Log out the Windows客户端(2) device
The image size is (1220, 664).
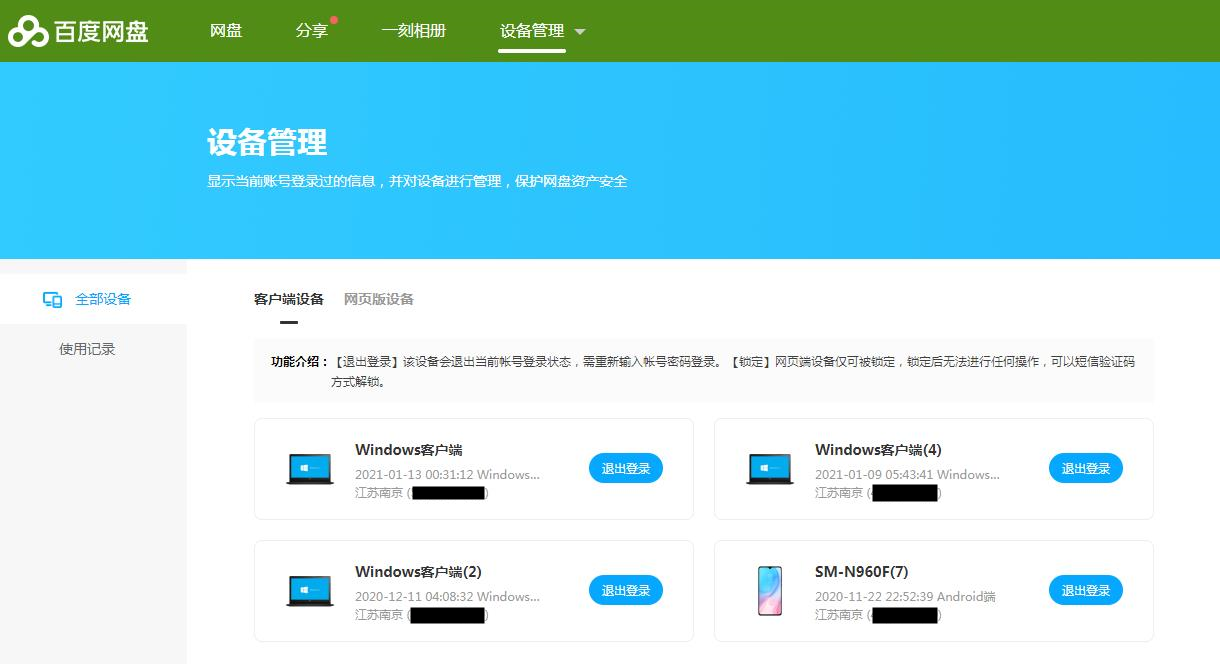pos(626,590)
